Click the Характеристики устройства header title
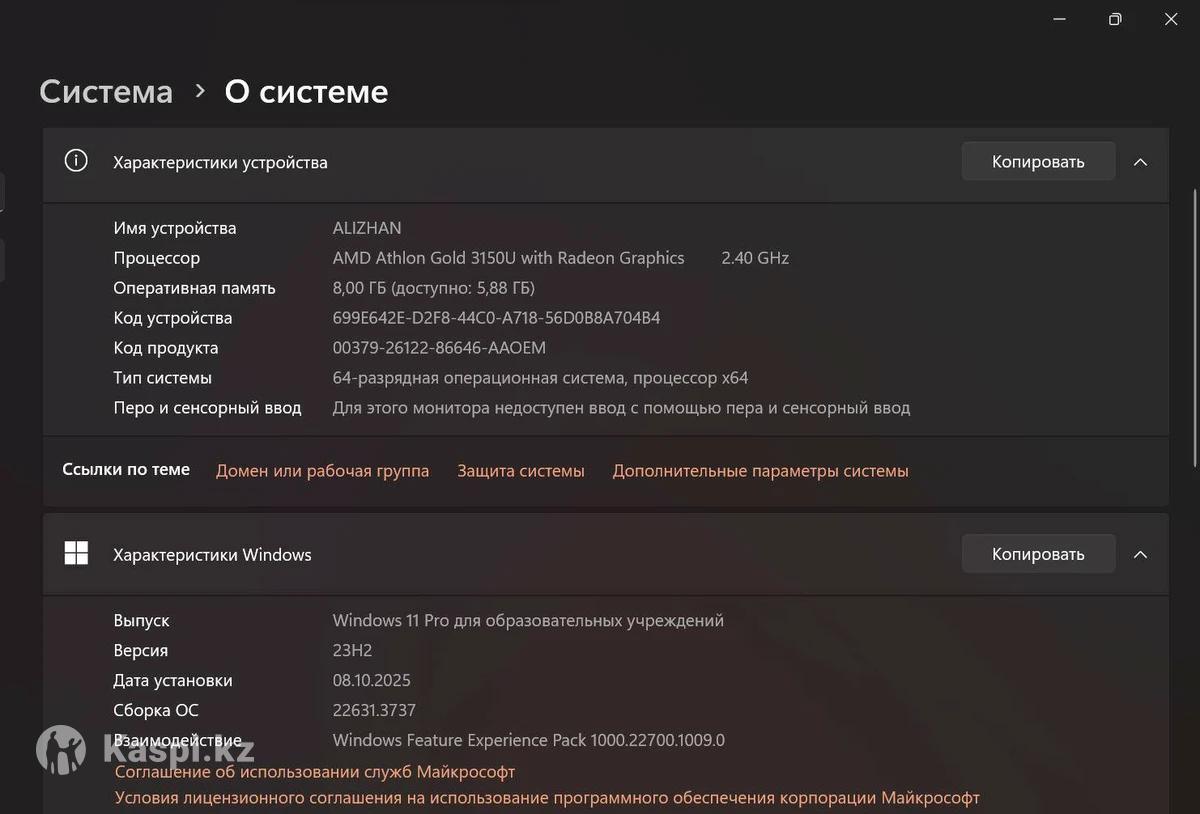 (220, 162)
